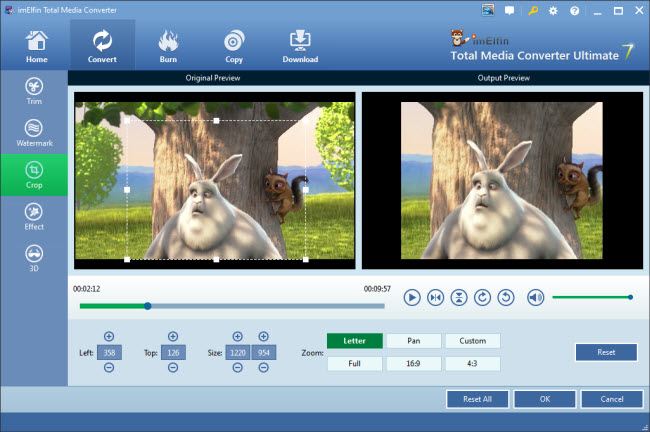The height and width of the screenshot is (432, 650).
Task: Cancel the editing dialog
Action: coord(612,399)
